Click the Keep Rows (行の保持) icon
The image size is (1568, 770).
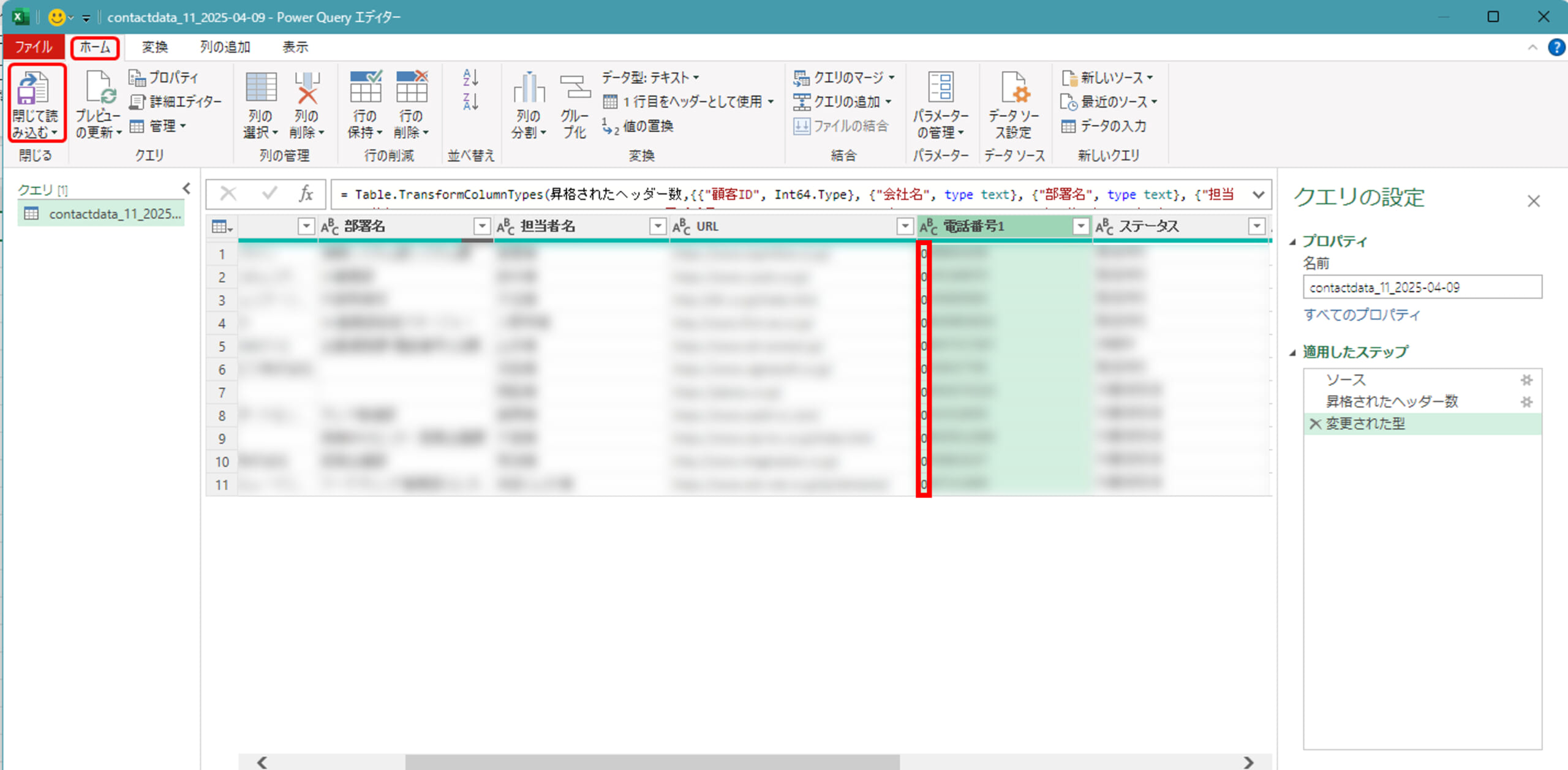[x=366, y=86]
